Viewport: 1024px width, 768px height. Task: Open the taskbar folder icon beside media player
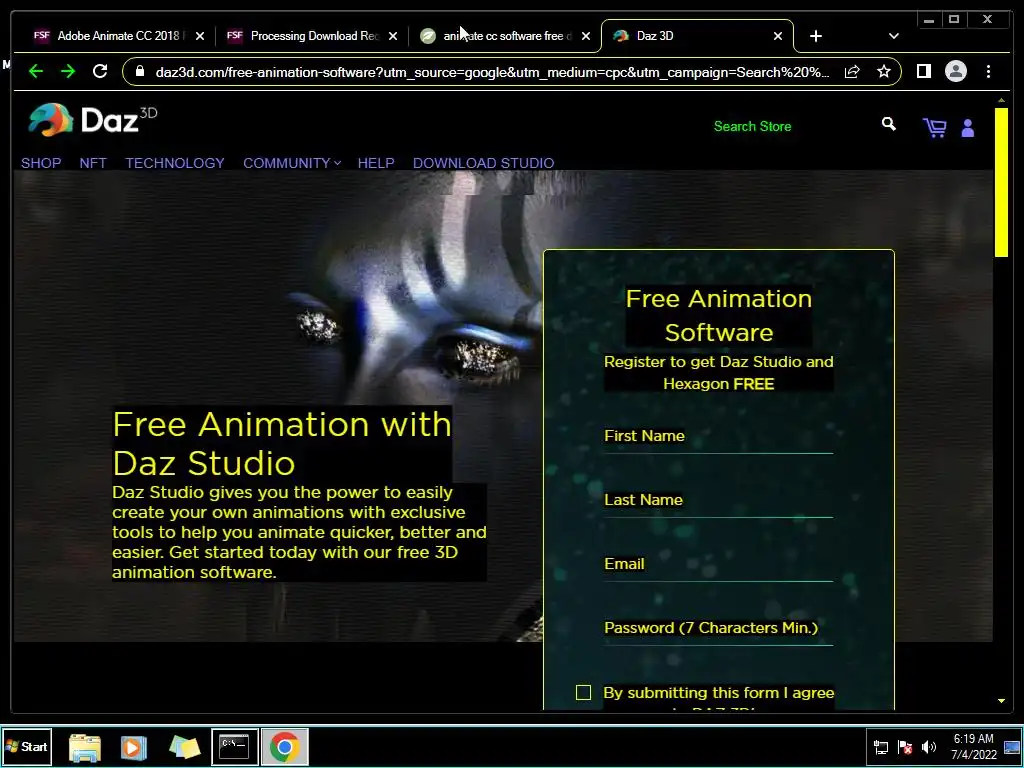point(184,747)
